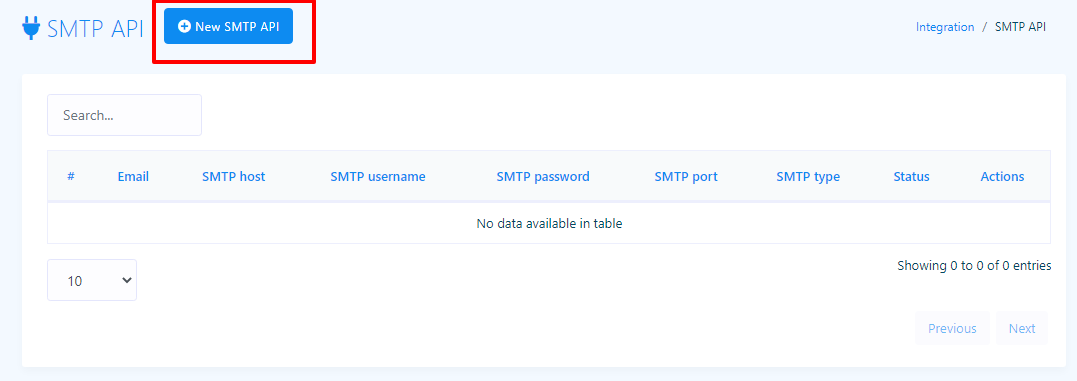Sort by SMTP port column header
1077x381 pixels.
tap(685, 176)
